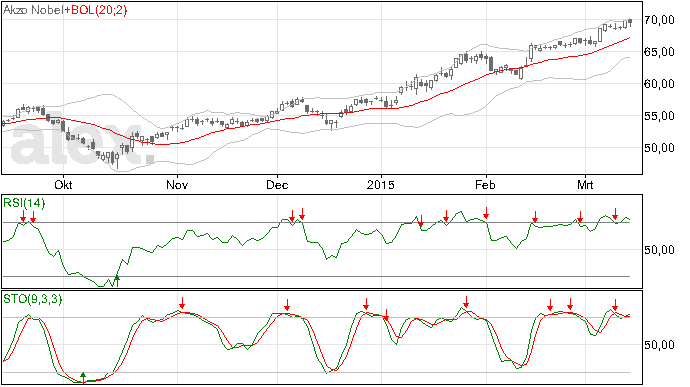690x387 pixels.
Task: Select the 60,00 price axis label
Action: 659,84
